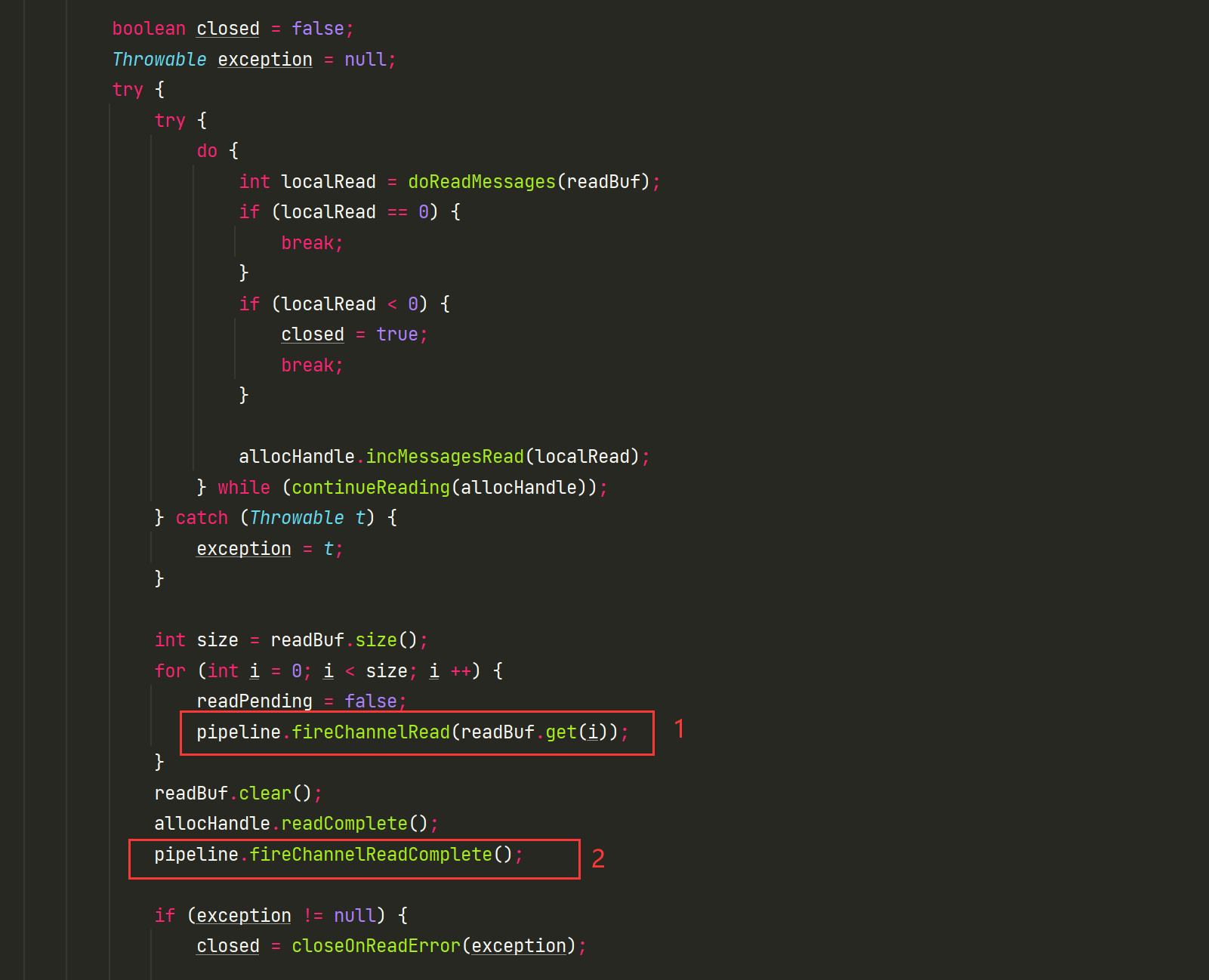Click the continueReading method name

point(371,488)
